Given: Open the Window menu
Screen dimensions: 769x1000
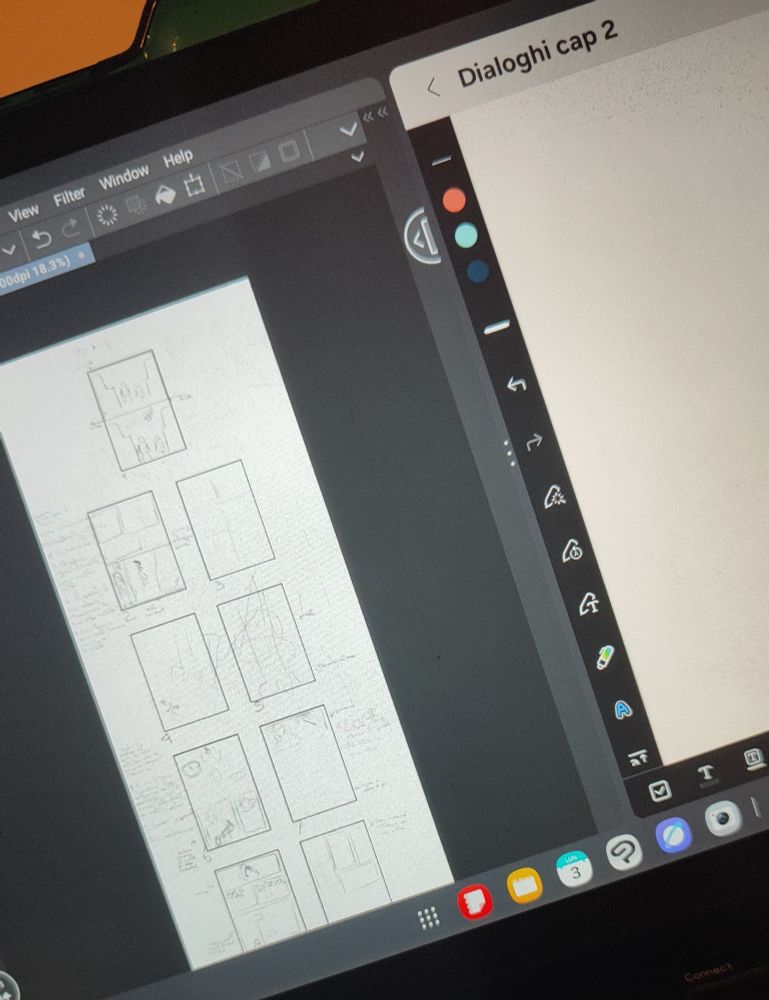Looking at the screenshot, I should pos(124,177).
